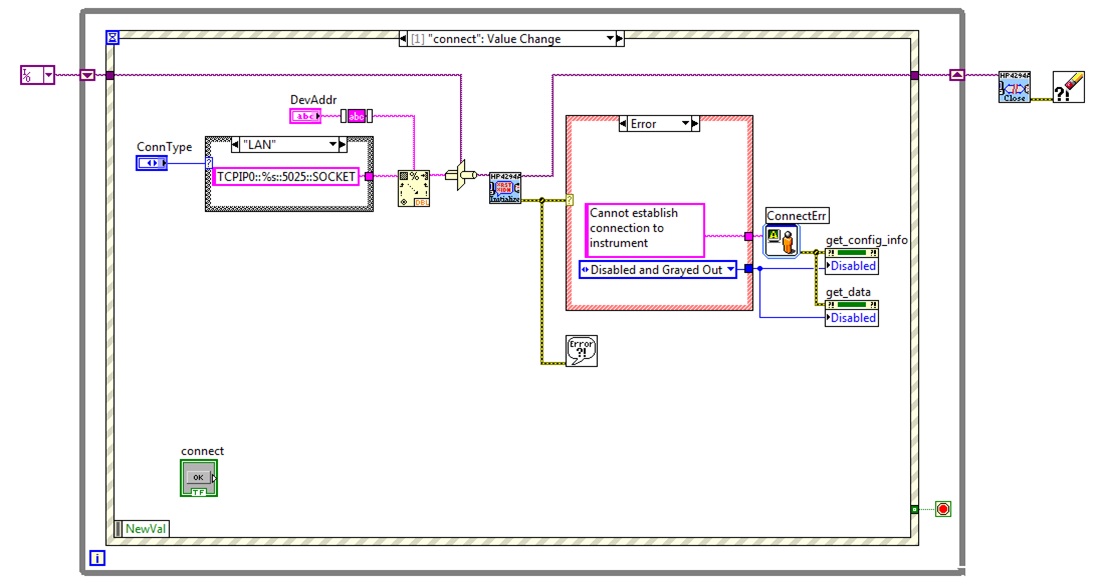Click the HP4294A Initialize VI icon
This screenshot has width=1104, height=585.
504,188
